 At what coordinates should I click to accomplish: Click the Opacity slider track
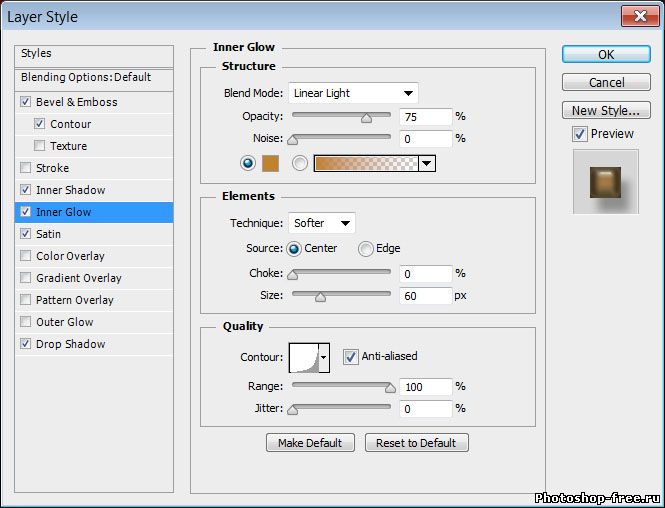tap(340, 117)
